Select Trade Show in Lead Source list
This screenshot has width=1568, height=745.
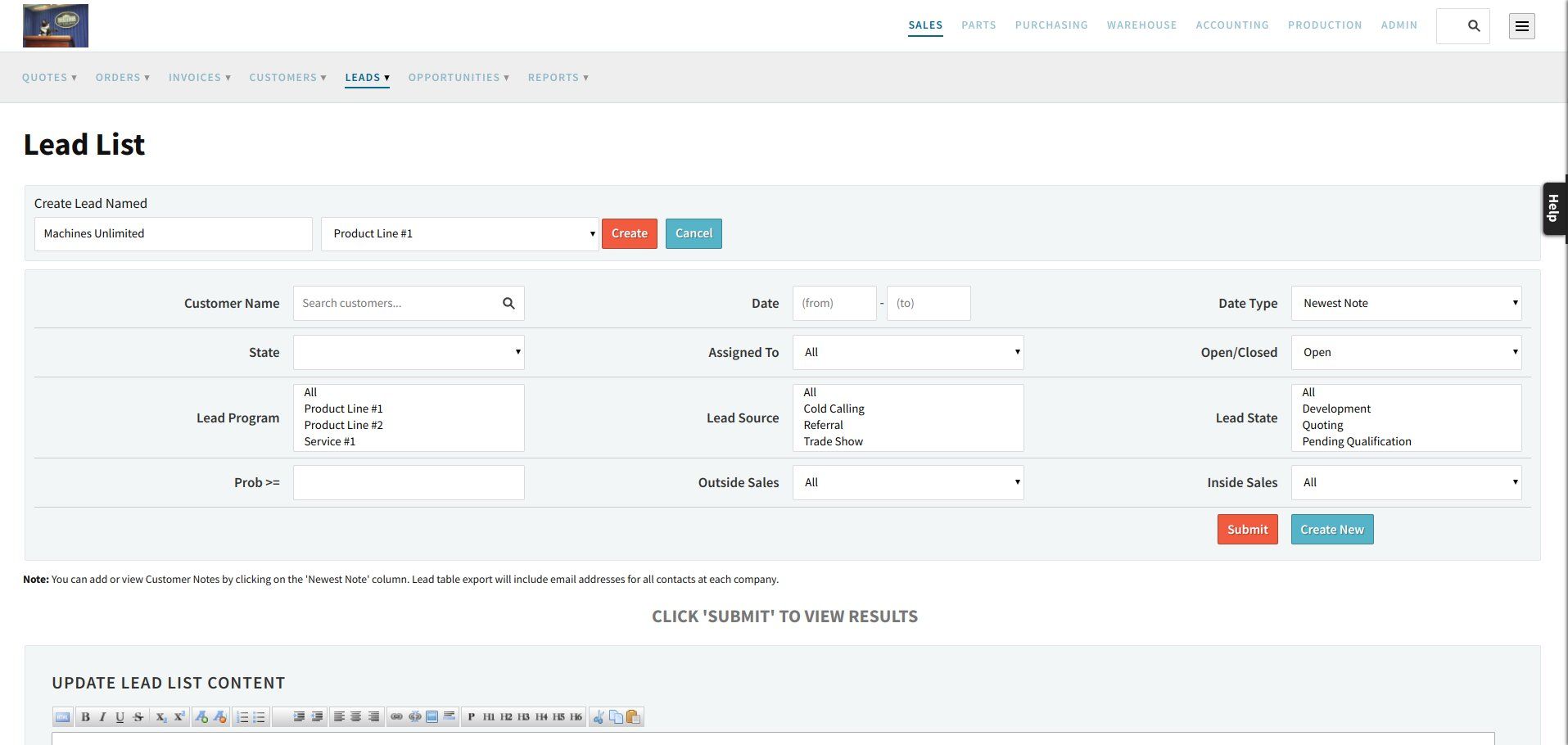pos(833,441)
